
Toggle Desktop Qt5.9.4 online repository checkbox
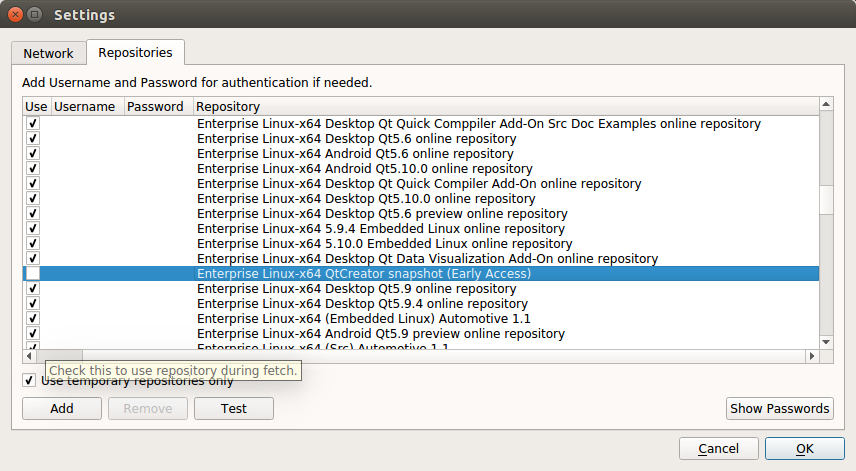[x=33, y=303]
